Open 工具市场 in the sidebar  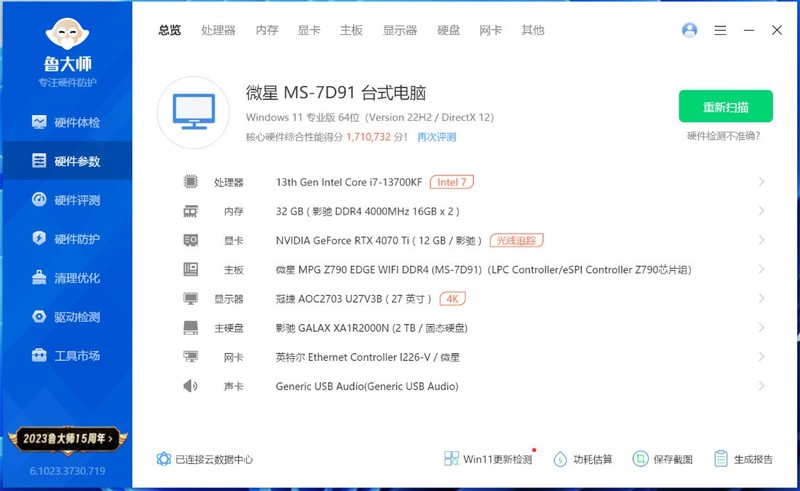(x=66, y=355)
